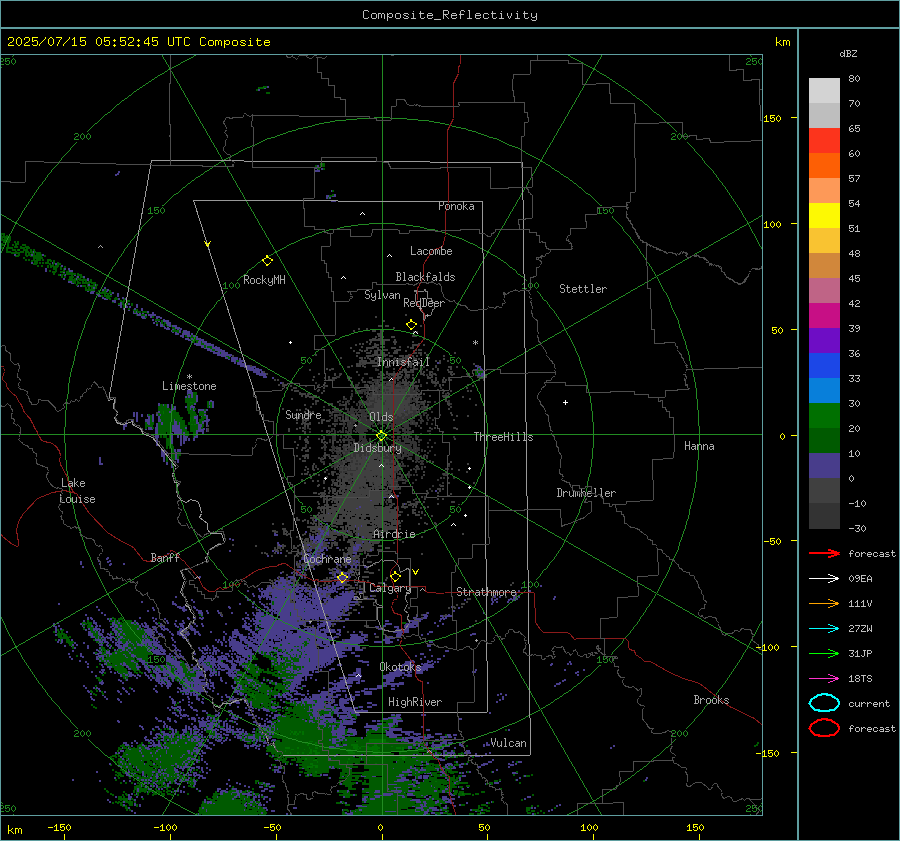900x841 pixels.
Task: Select the top light gray 80 dBZ swatch
Action: tap(824, 90)
